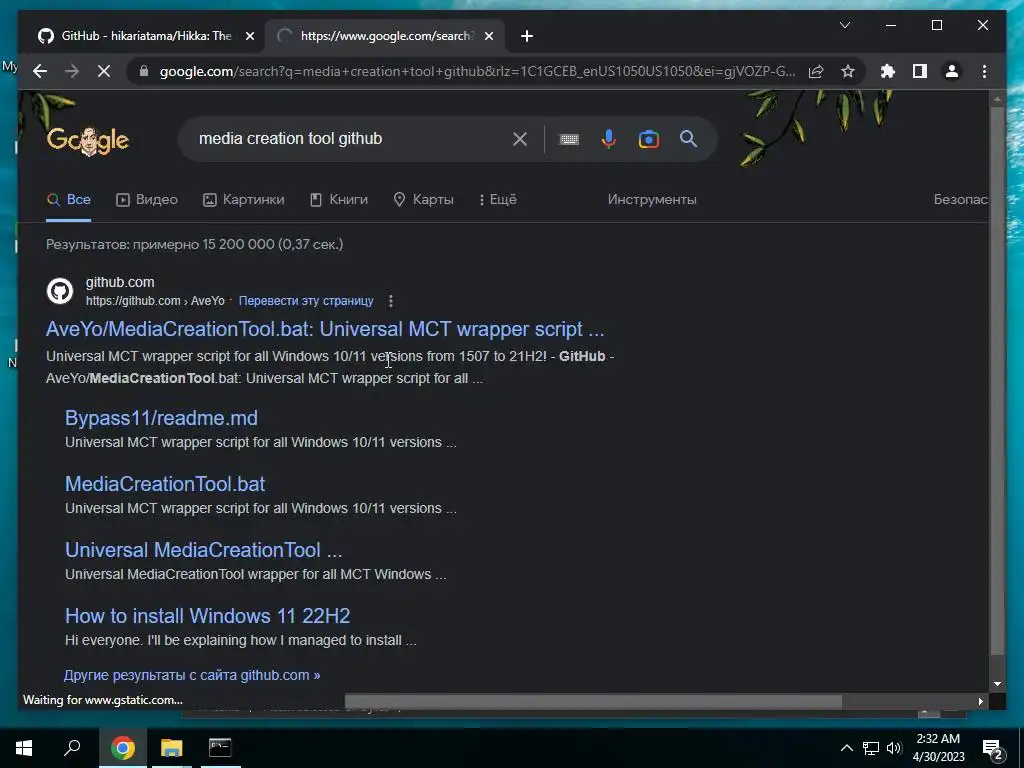Close the Google search tab
This screenshot has height=768, width=1024.
tap(488, 36)
